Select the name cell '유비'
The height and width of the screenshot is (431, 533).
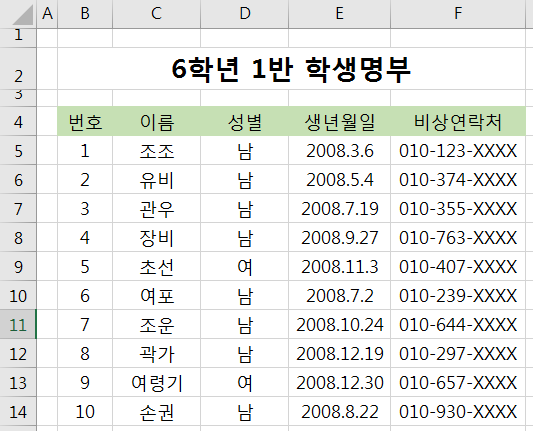coord(156,179)
